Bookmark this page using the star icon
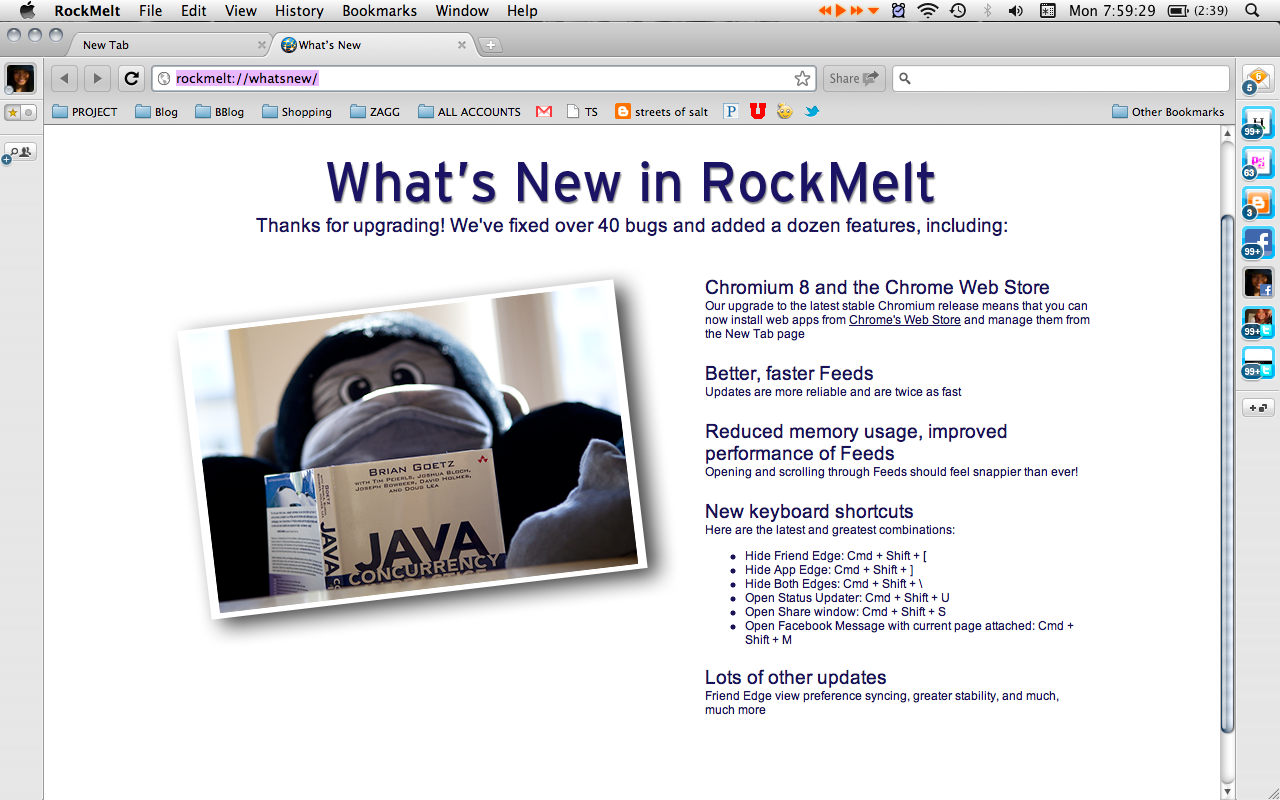This screenshot has height=800, width=1280. (x=802, y=78)
